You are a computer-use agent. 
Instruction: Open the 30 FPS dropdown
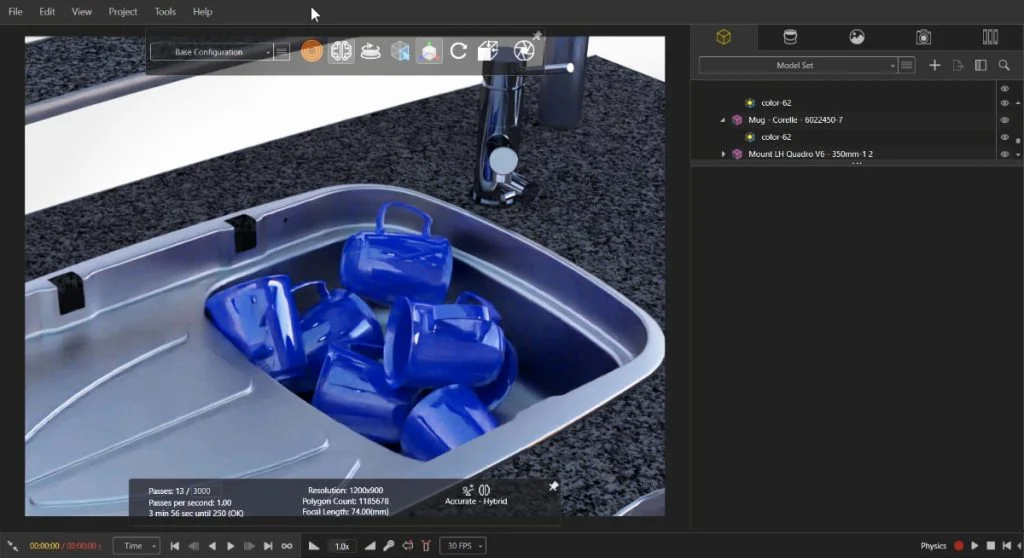click(x=465, y=546)
